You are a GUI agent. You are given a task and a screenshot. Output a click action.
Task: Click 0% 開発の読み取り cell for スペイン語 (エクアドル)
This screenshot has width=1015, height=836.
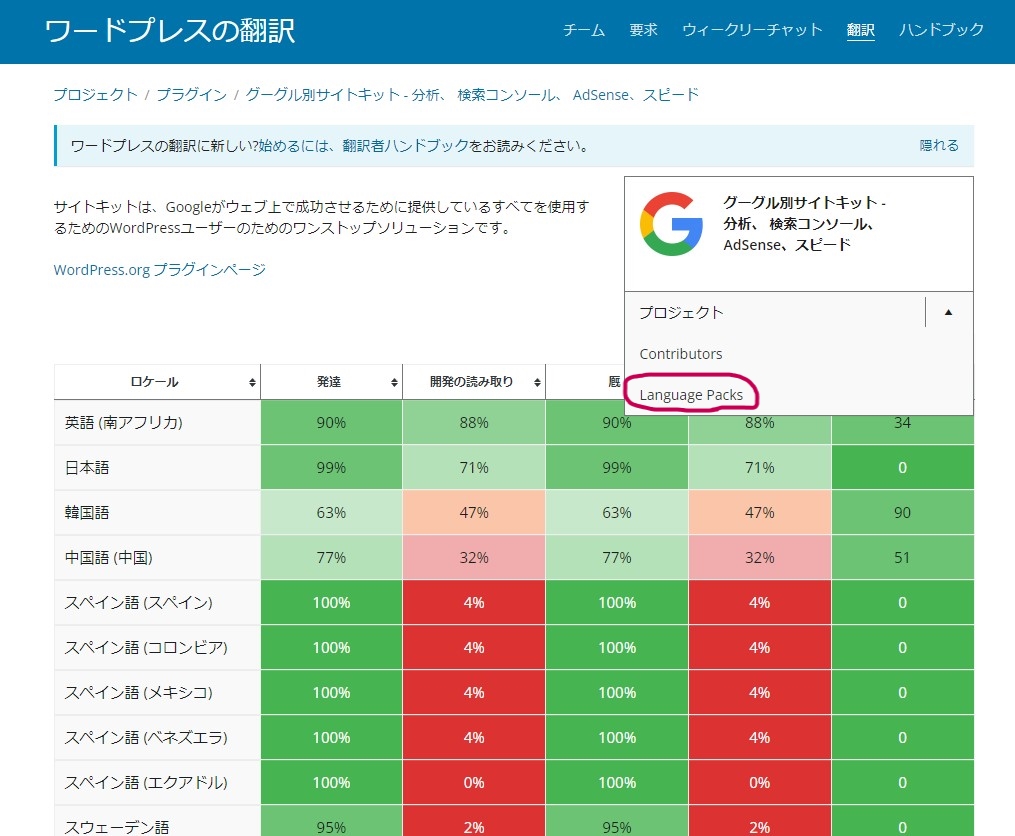point(474,783)
